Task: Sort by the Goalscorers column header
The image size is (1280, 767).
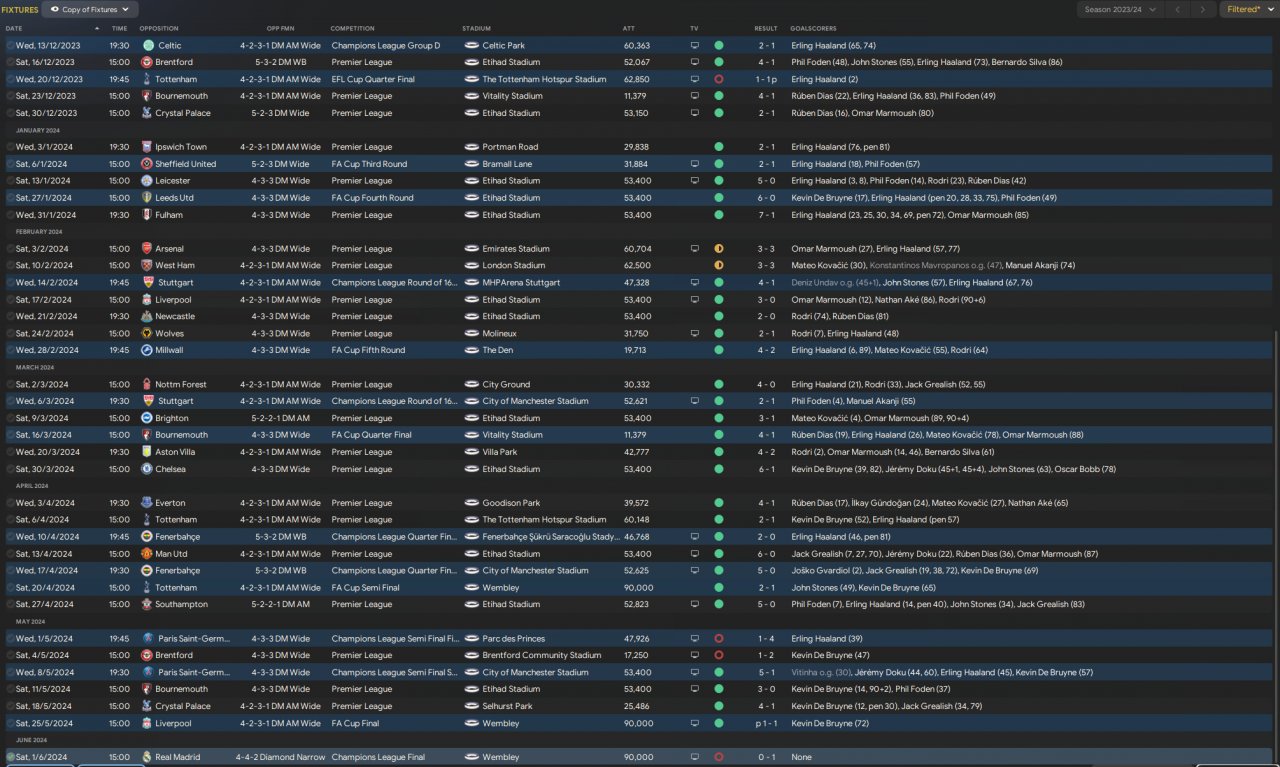Action: (813, 28)
